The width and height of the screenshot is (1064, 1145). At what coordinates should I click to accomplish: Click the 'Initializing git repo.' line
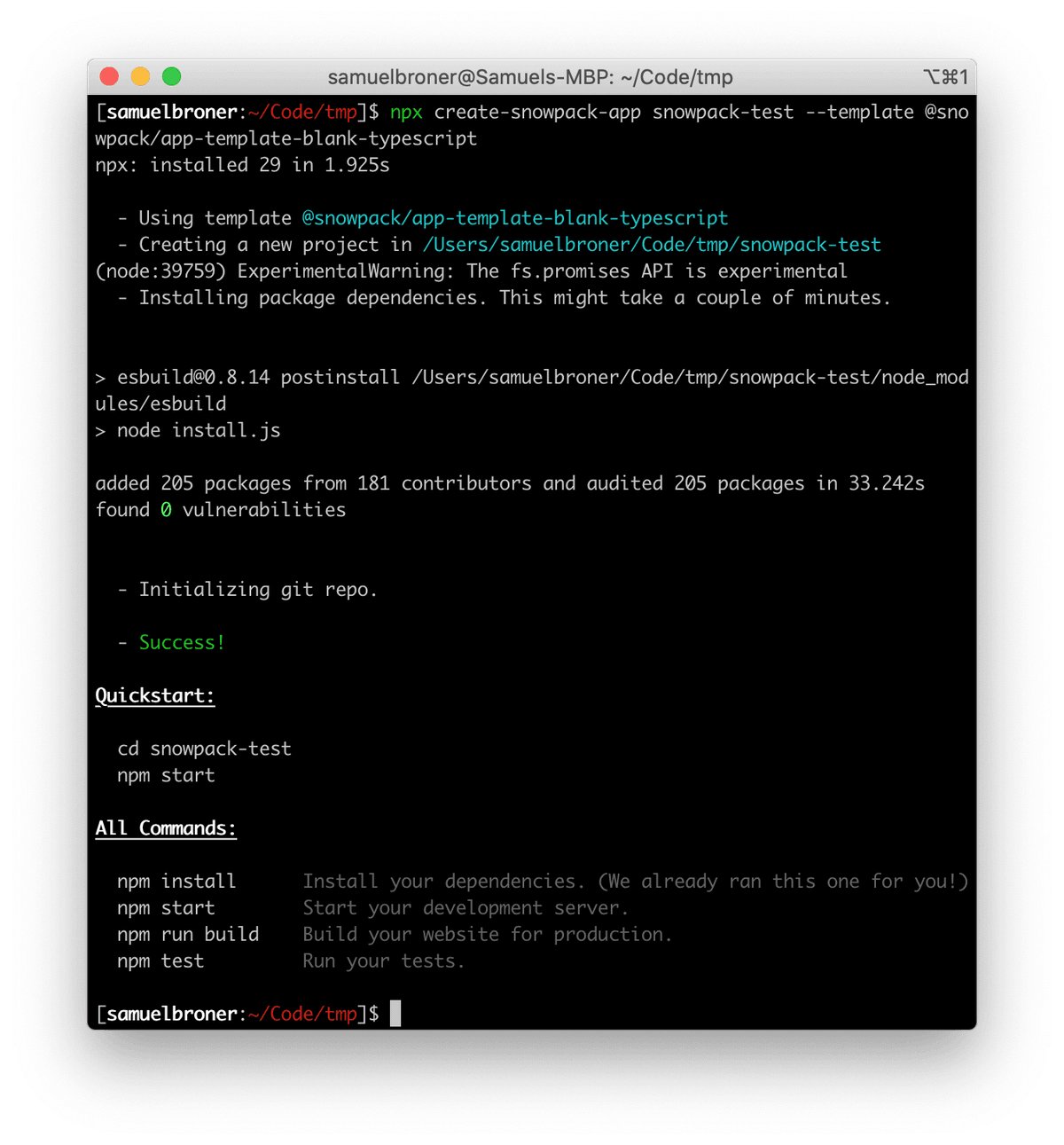[247, 590]
